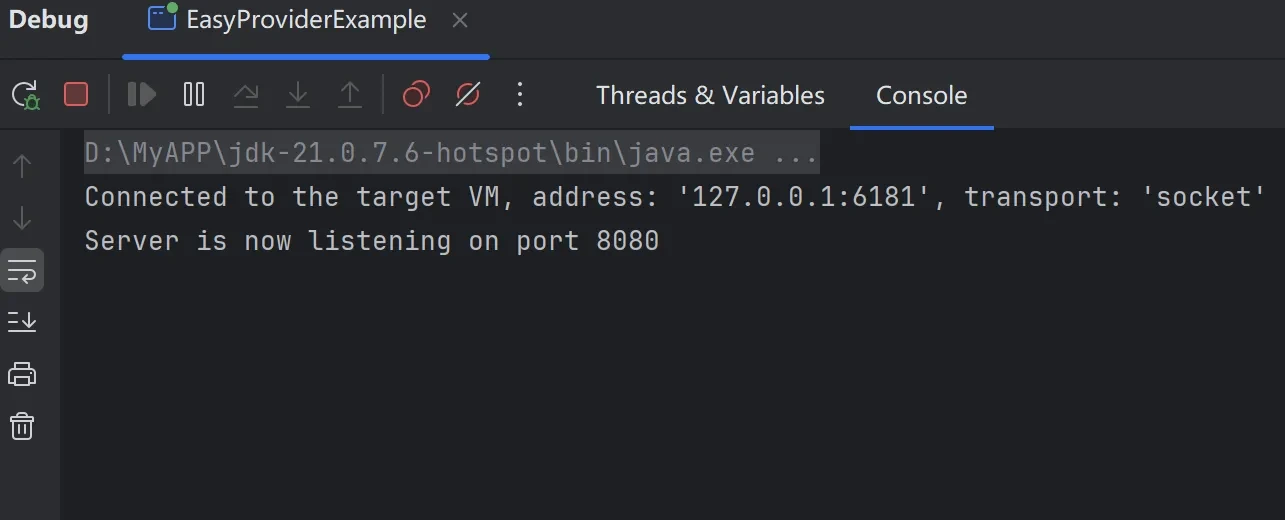
Task: Click the Step Into arrow icon
Action: click(298, 94)
